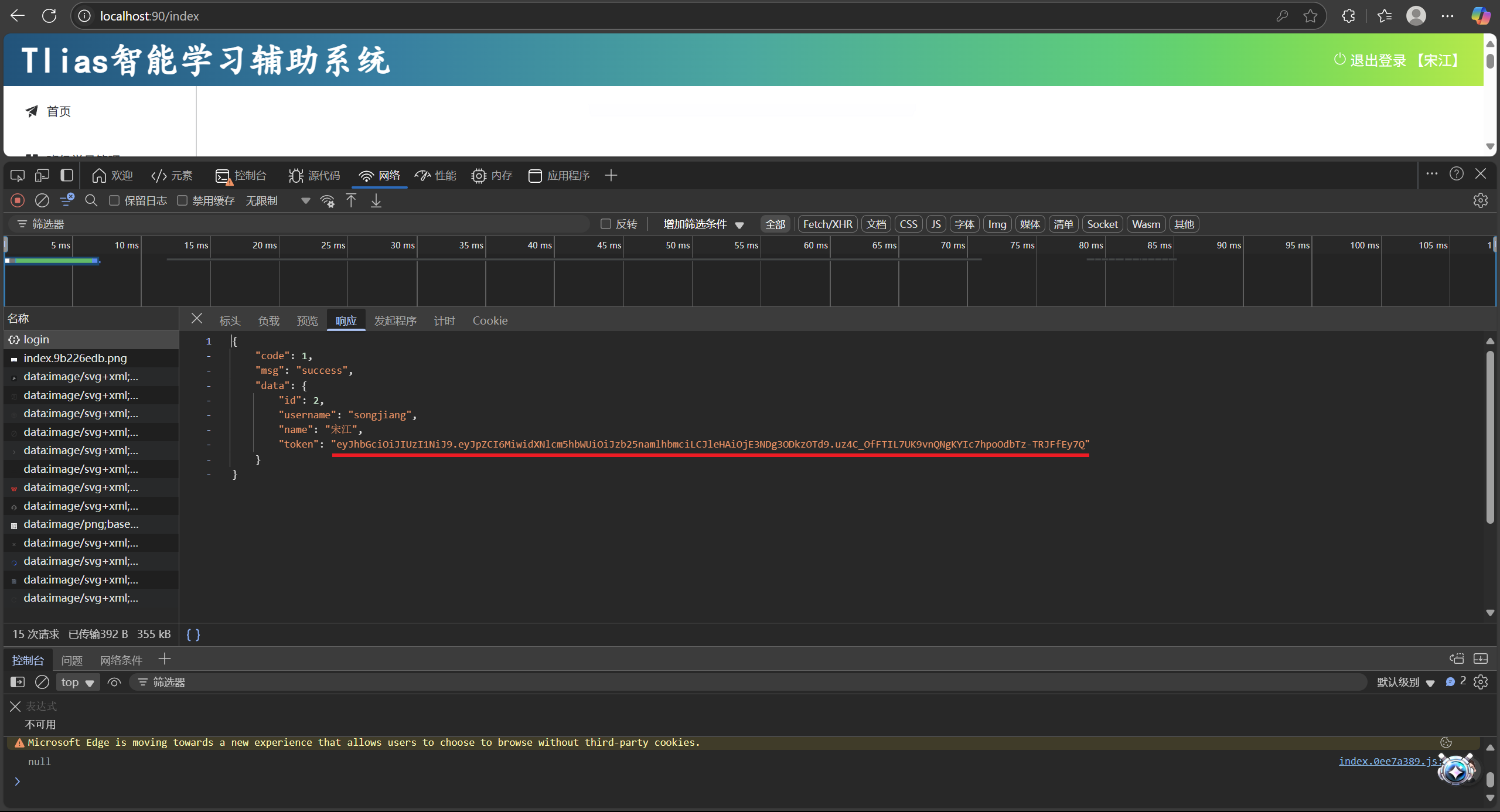Toggle device emulation icon
1500x812 pixels.
42,175
